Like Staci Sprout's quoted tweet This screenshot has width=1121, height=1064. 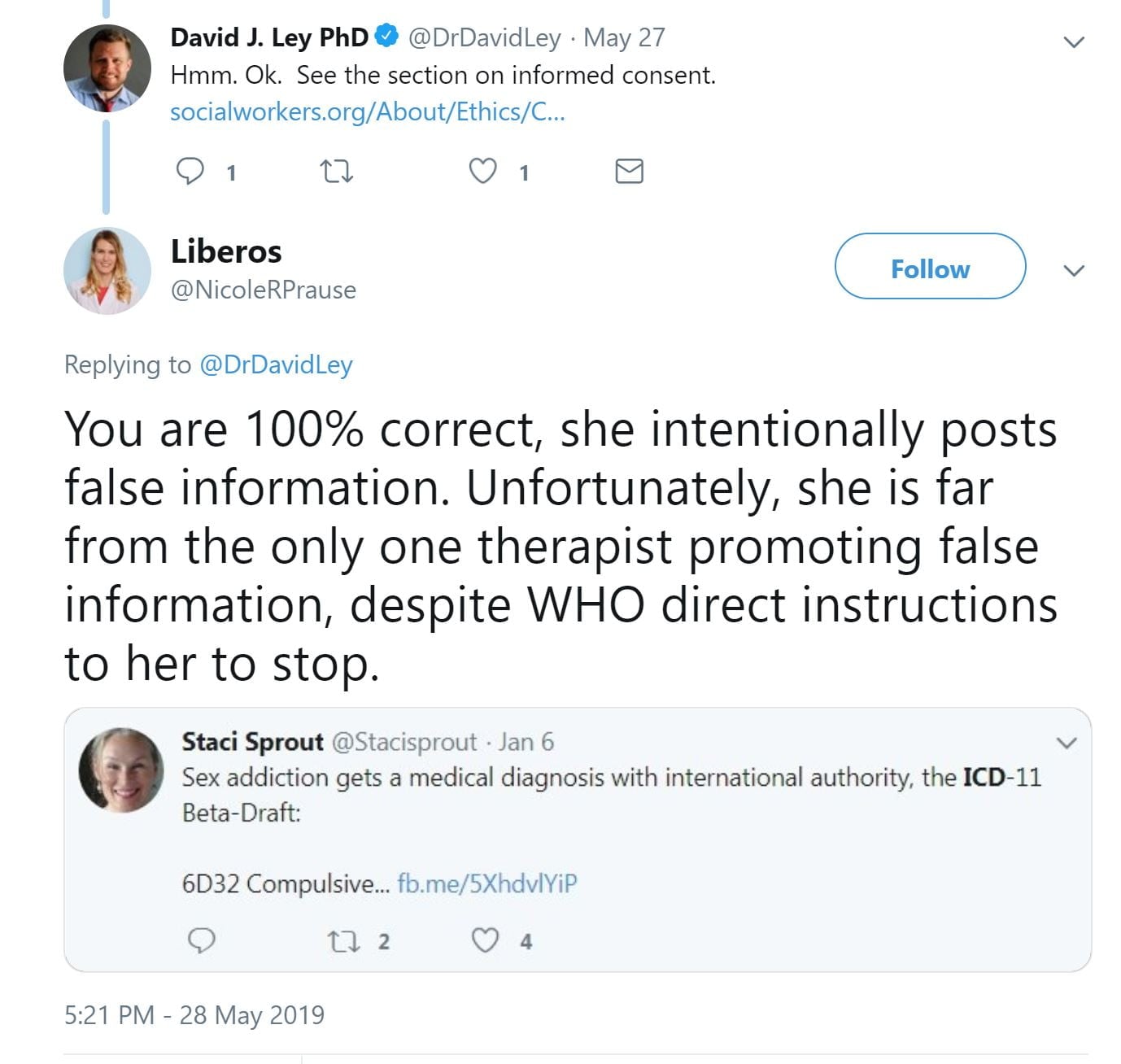point(486,940)
